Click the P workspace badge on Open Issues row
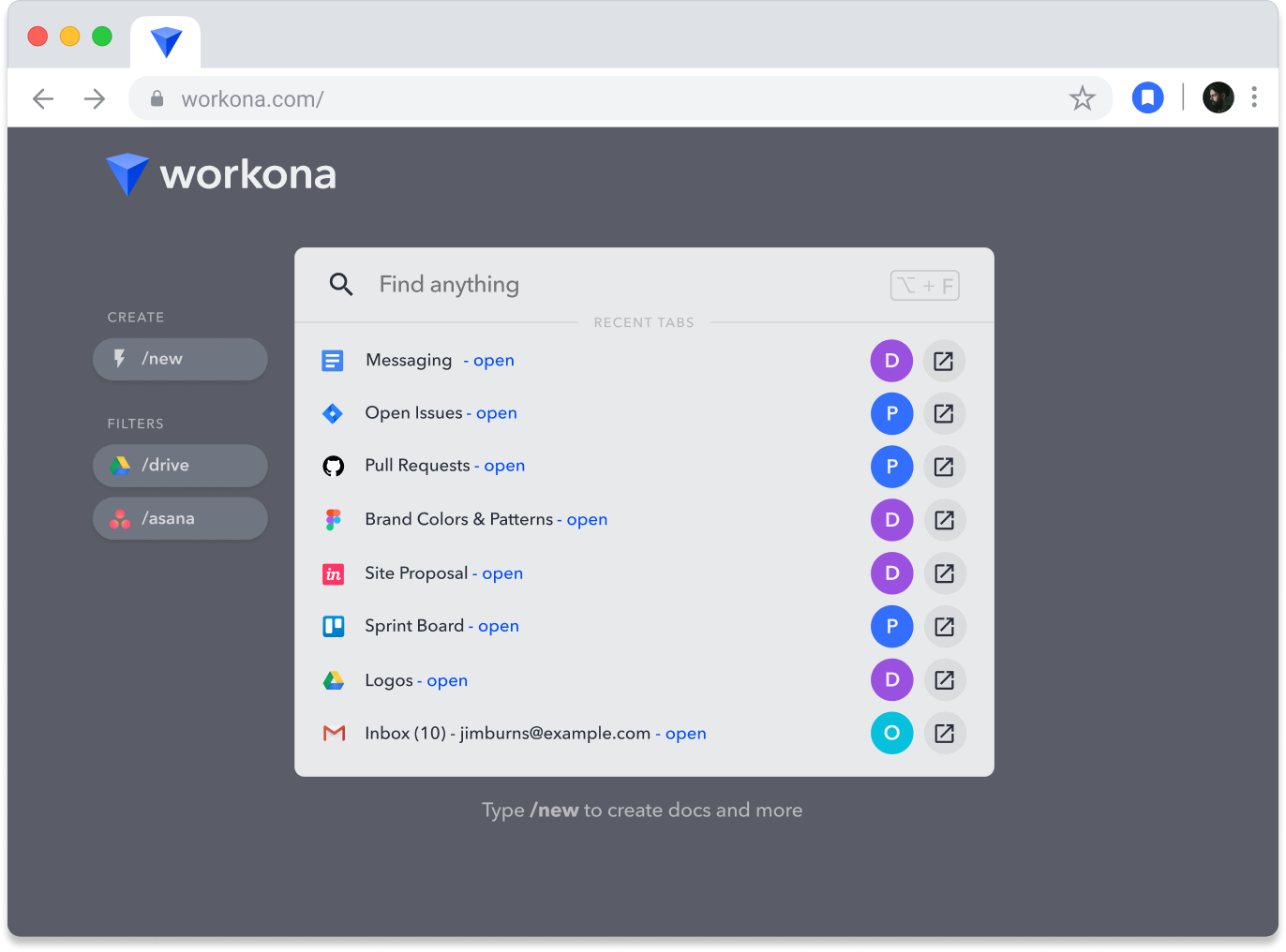1286x952 pixels. pyautogui.click(x=892, y=413)
